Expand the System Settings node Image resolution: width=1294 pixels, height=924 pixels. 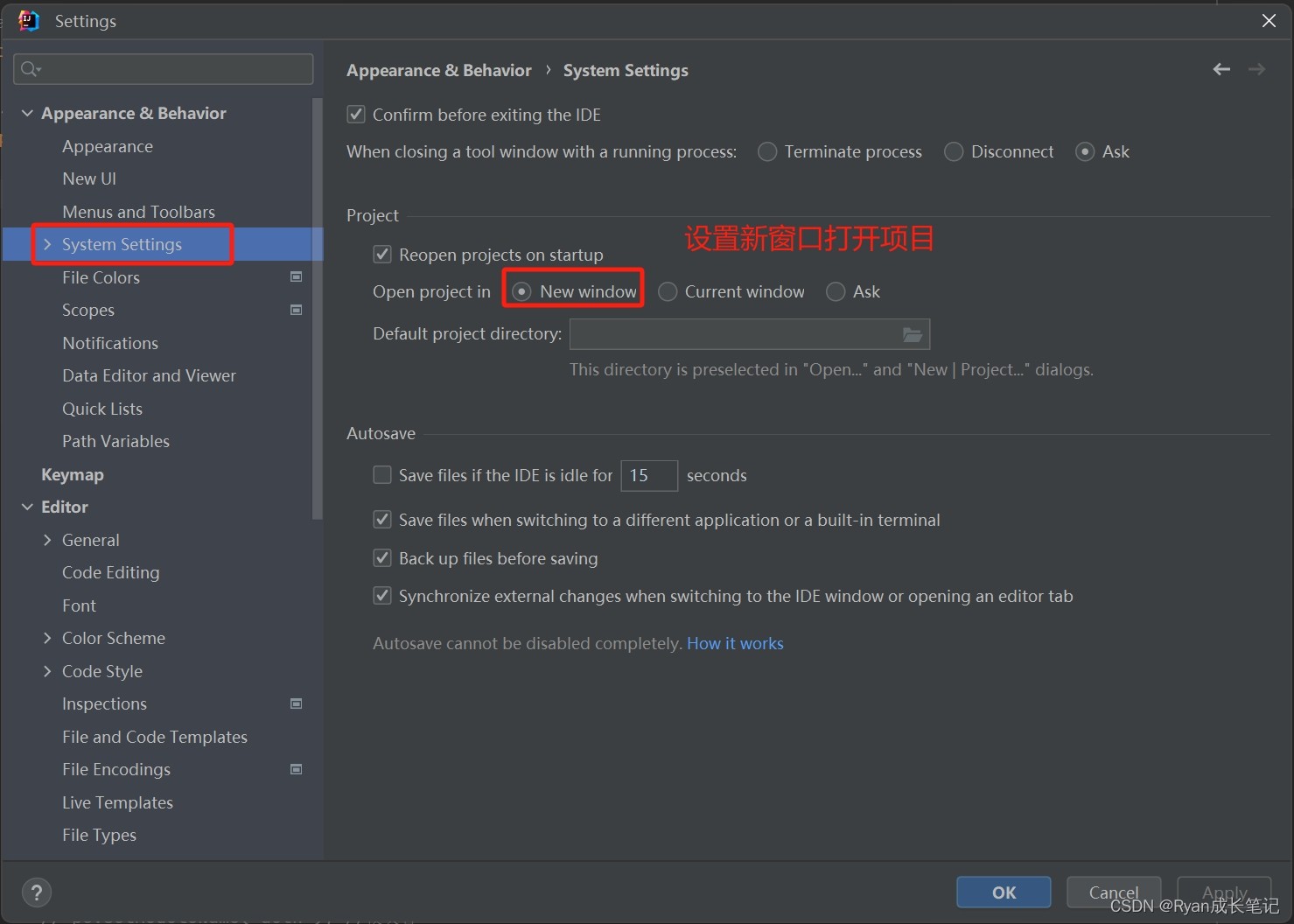coord(47,244)
